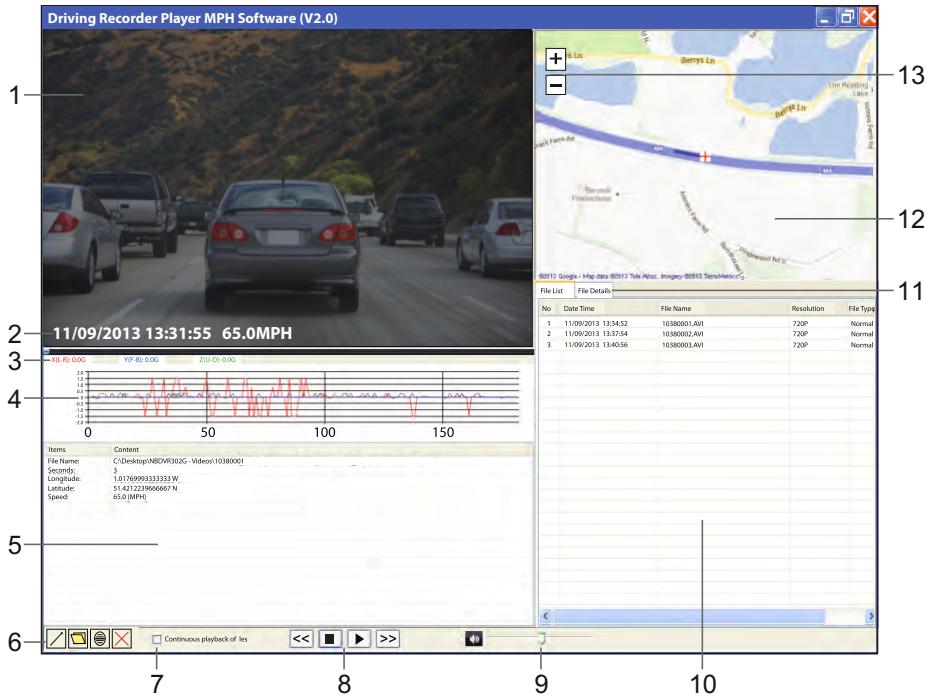
Task: Enable continuous playback of files checkbox
Action: tap(157, 639)
